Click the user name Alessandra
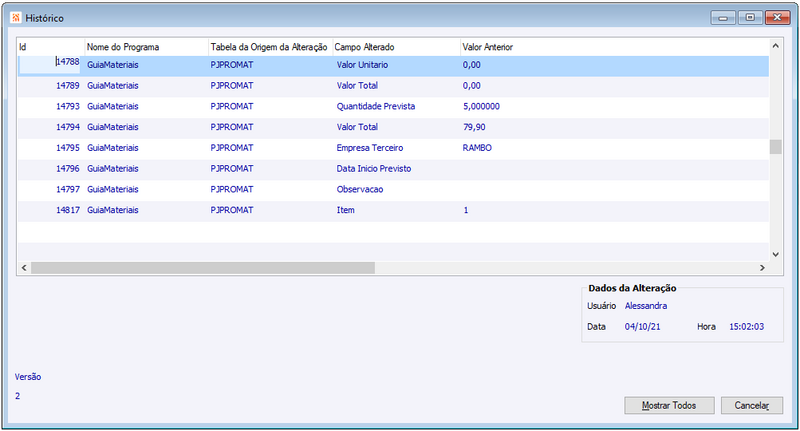The width and height of the screenshot is (800, 431). (646, 306)
